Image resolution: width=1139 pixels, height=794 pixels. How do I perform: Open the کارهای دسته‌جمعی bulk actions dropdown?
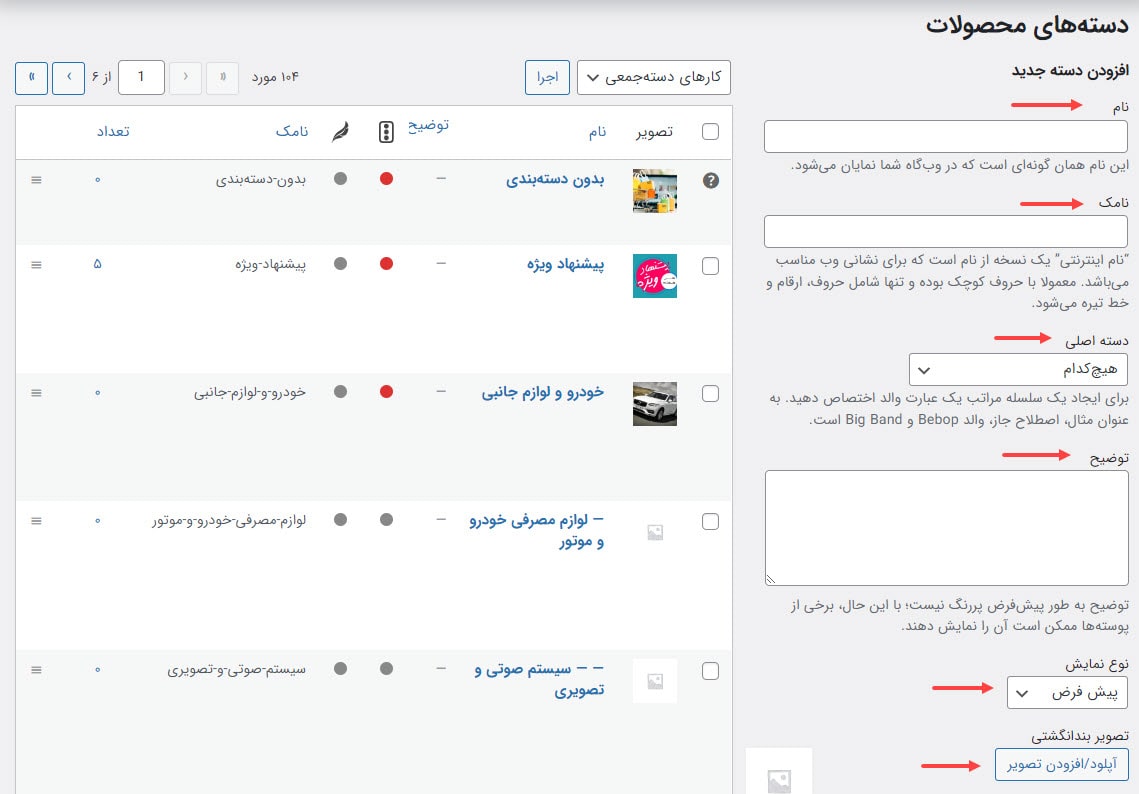[x=654, y=78]
